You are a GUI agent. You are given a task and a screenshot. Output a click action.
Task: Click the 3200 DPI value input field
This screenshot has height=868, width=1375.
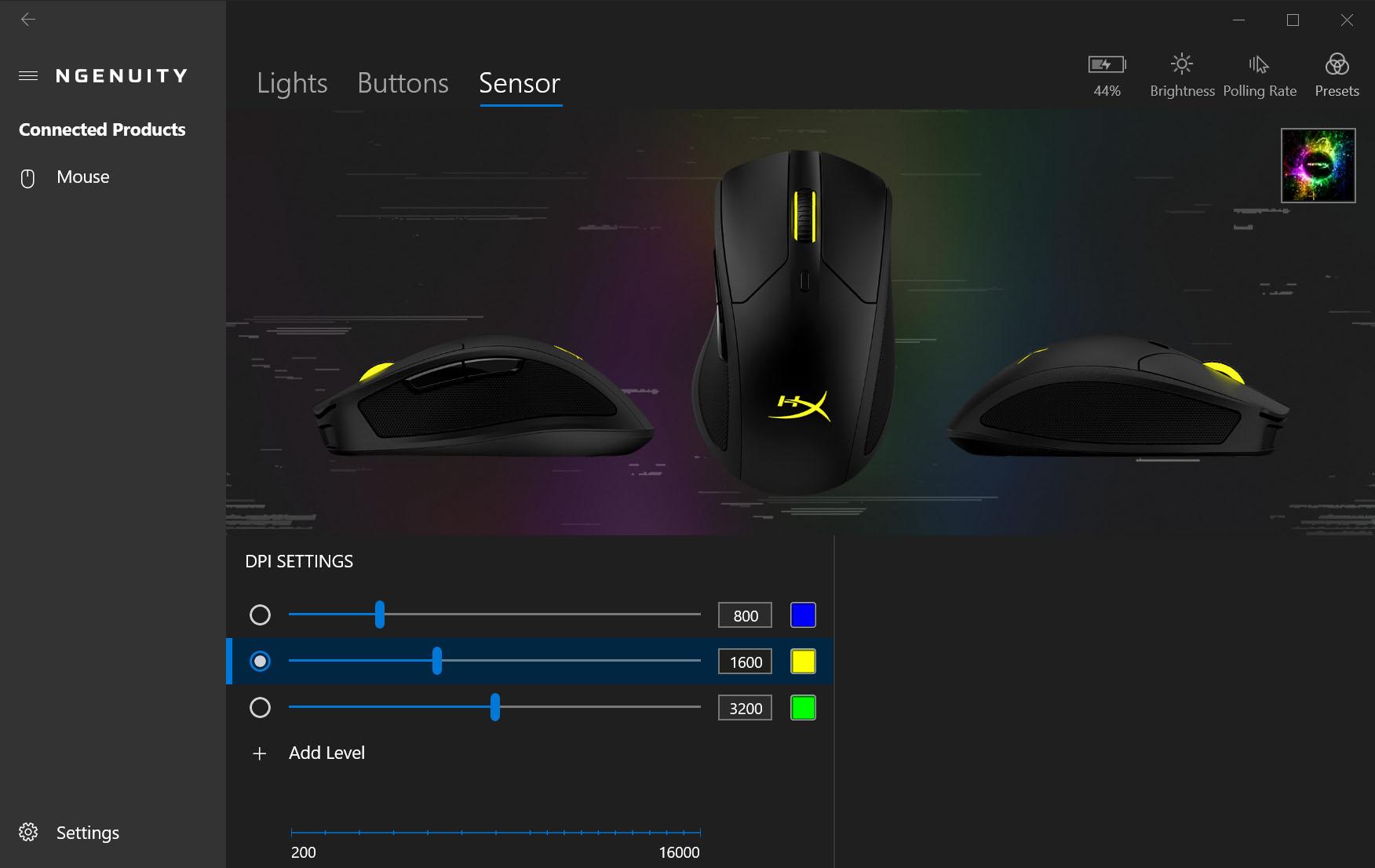pyautogui.click(x=745, y=708)
